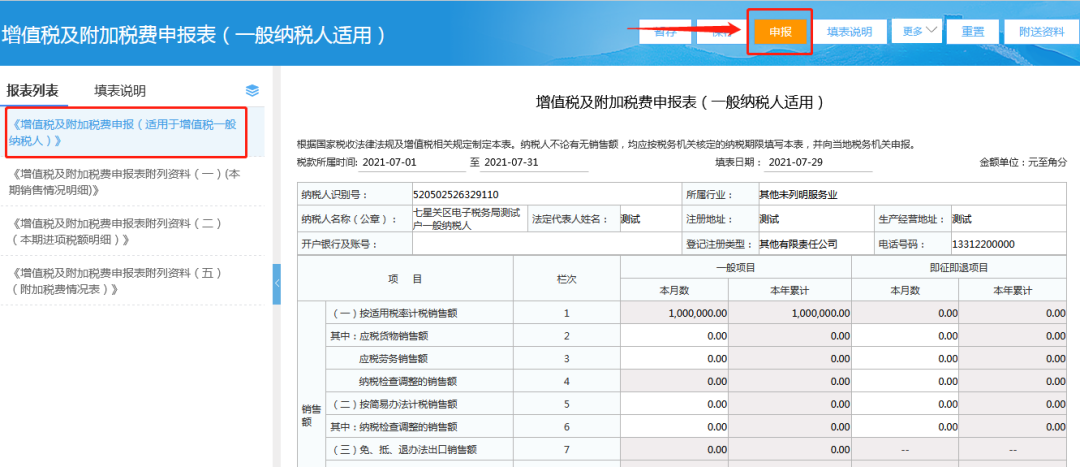Click the 填表日期 field 2021-07-29
The image size is (1080, 467).
(x=818, y=163)
